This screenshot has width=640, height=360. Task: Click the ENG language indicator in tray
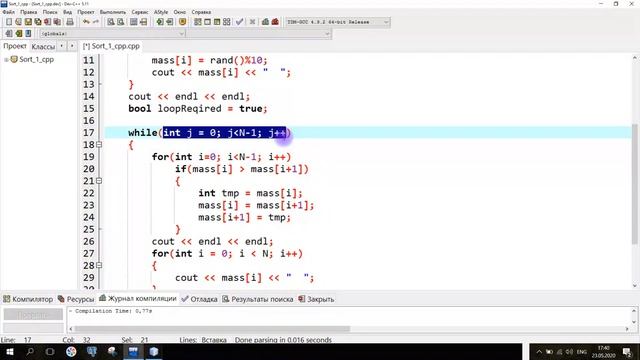(582, 352)
